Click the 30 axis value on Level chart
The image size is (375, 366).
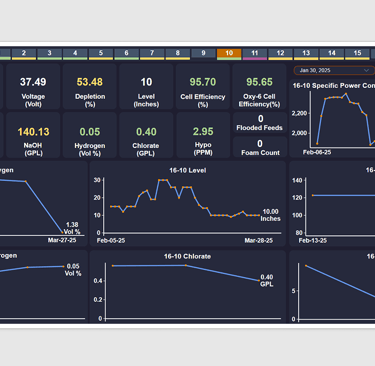point(97,180)
